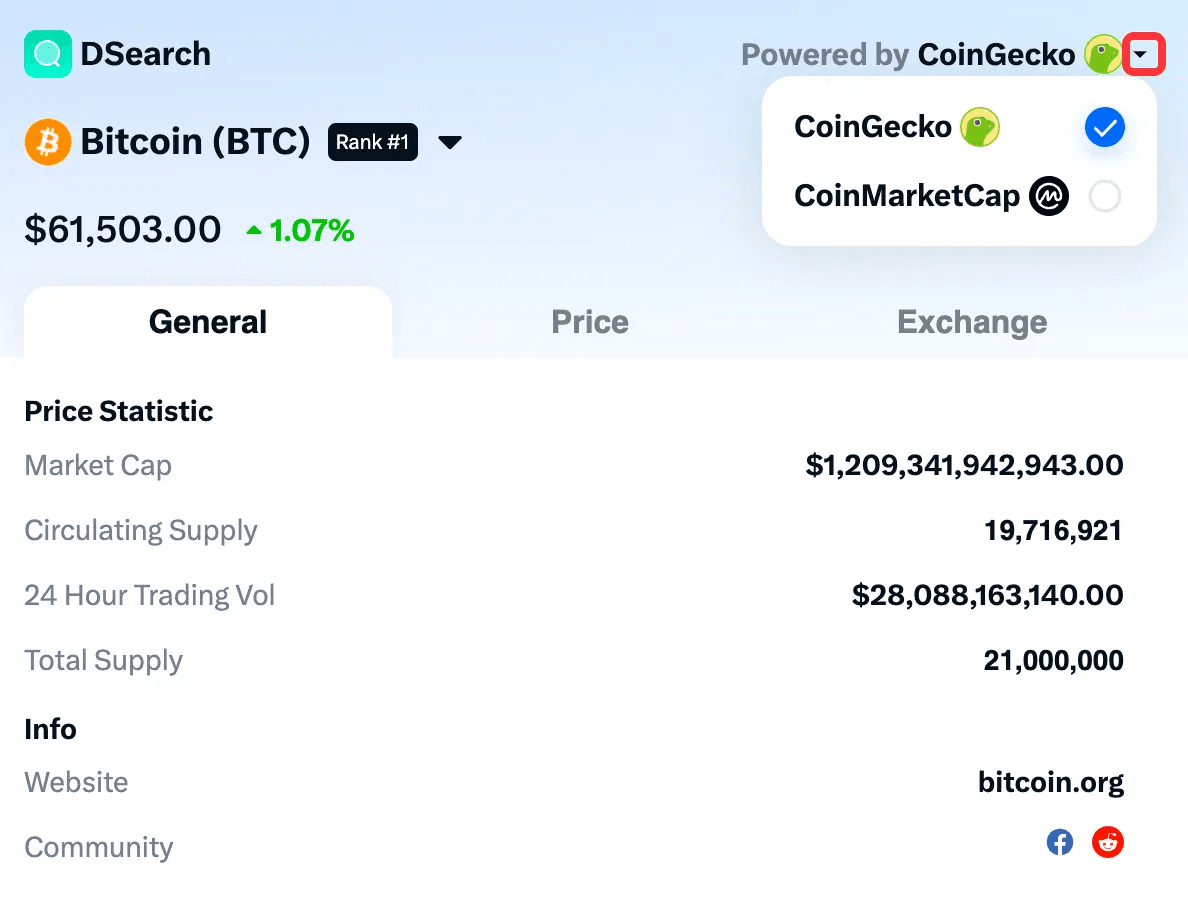
Task: Click the Market Cap value
Action: click(x=964, y=465)
